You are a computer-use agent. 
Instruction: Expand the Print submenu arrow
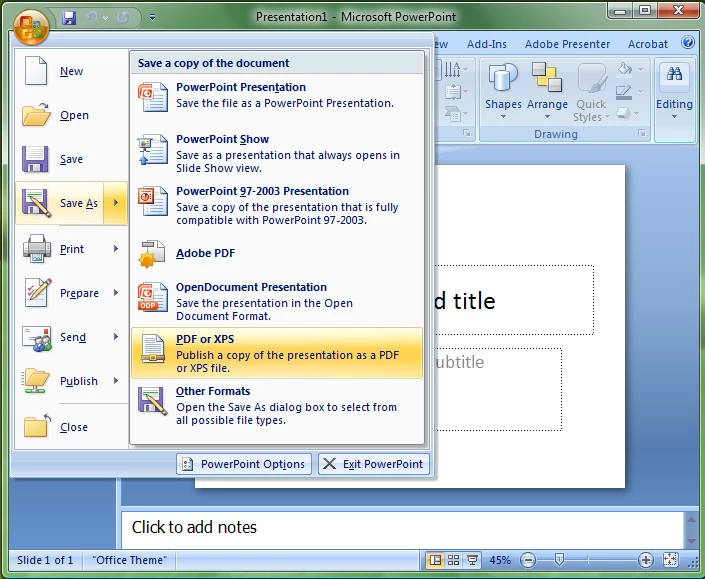pos(116,249)
